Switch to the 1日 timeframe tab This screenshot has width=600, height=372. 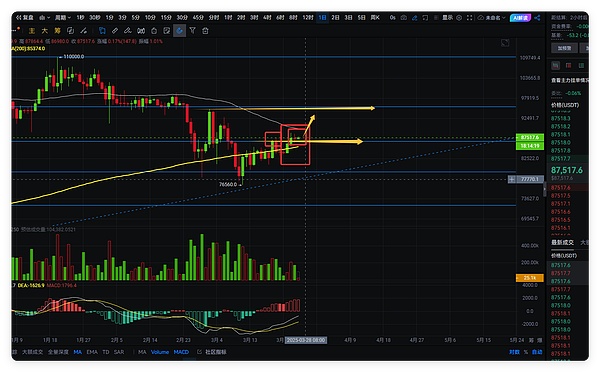322,18
